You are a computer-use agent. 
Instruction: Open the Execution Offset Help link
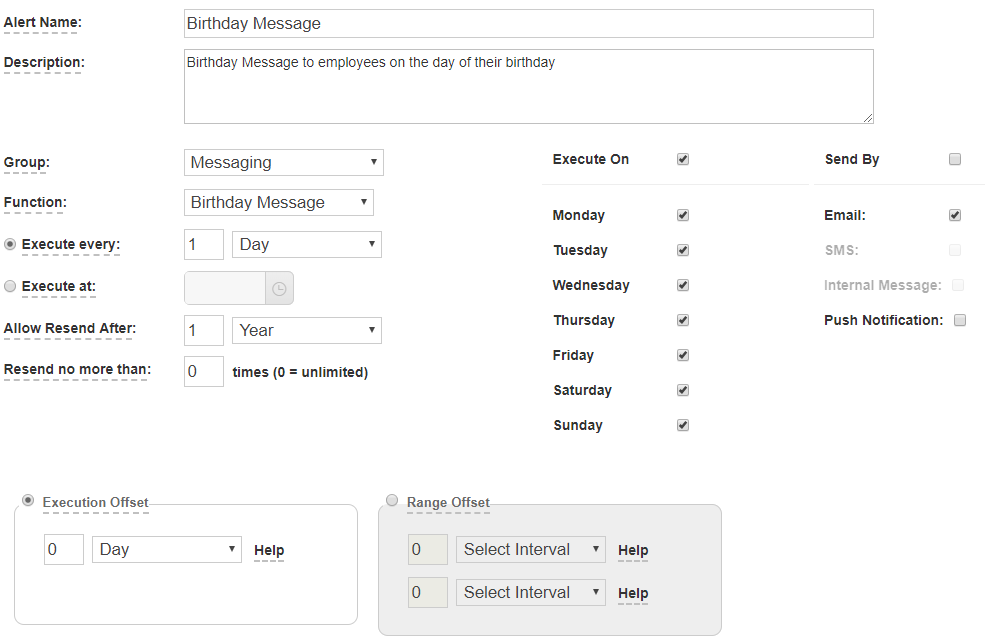269,550
